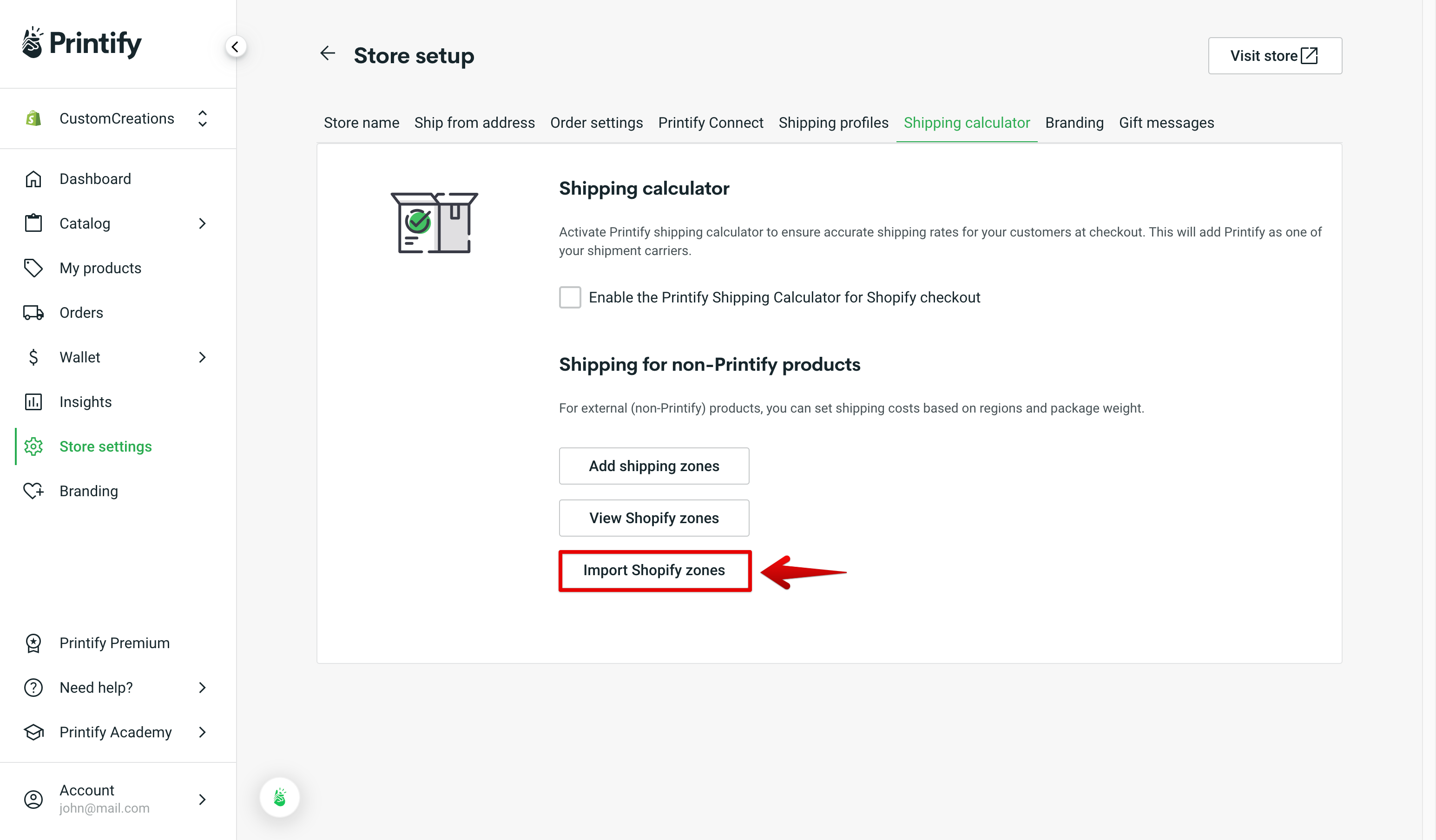View Insights via the chart icon
This screenshot has height=840, width=1436.
tap(33, 402)
